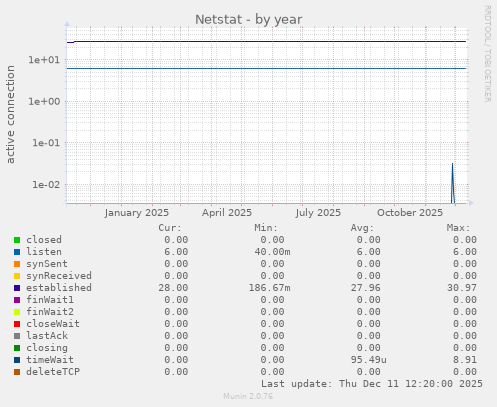Viewport: 497px width, 407px height.
Task: Click the 1e-02 y-axis label
Action: [x=46, y=185]
